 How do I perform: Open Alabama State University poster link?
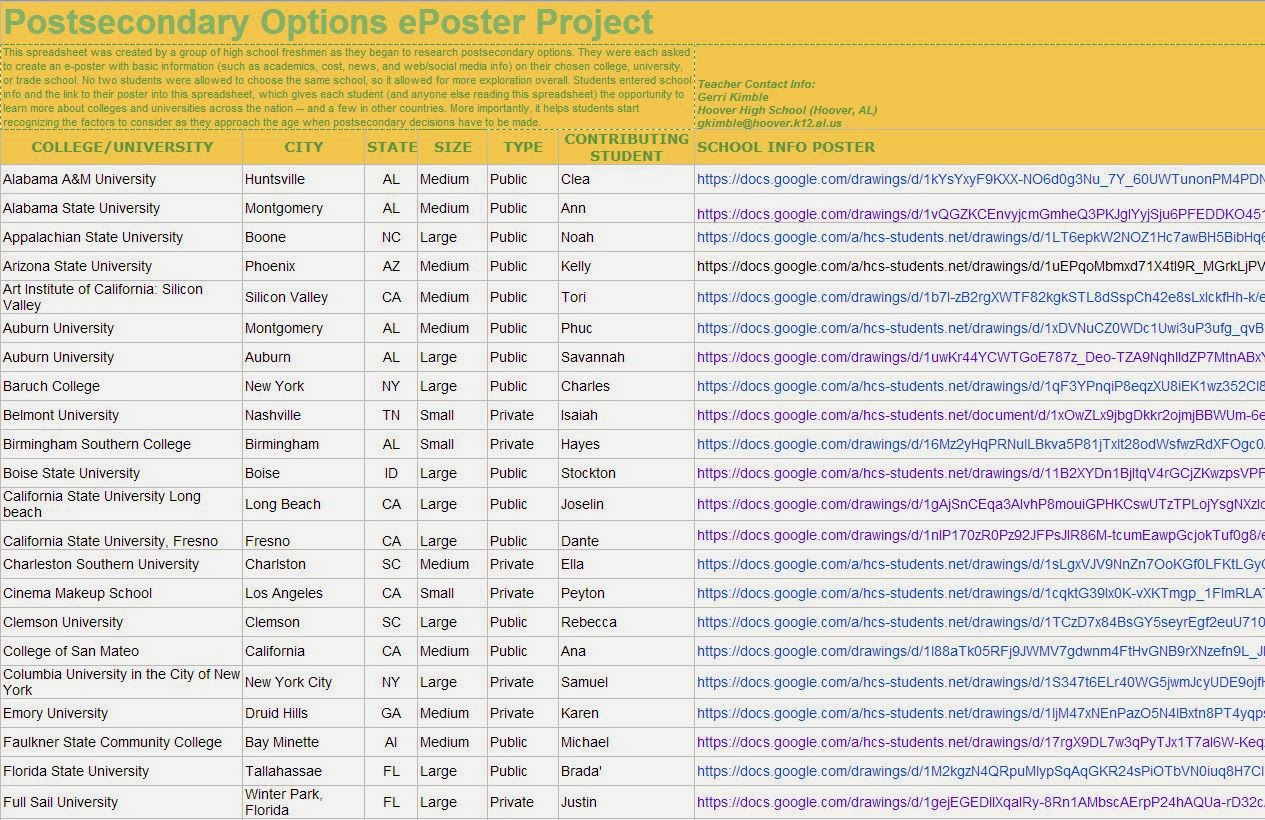click(980, 213)
